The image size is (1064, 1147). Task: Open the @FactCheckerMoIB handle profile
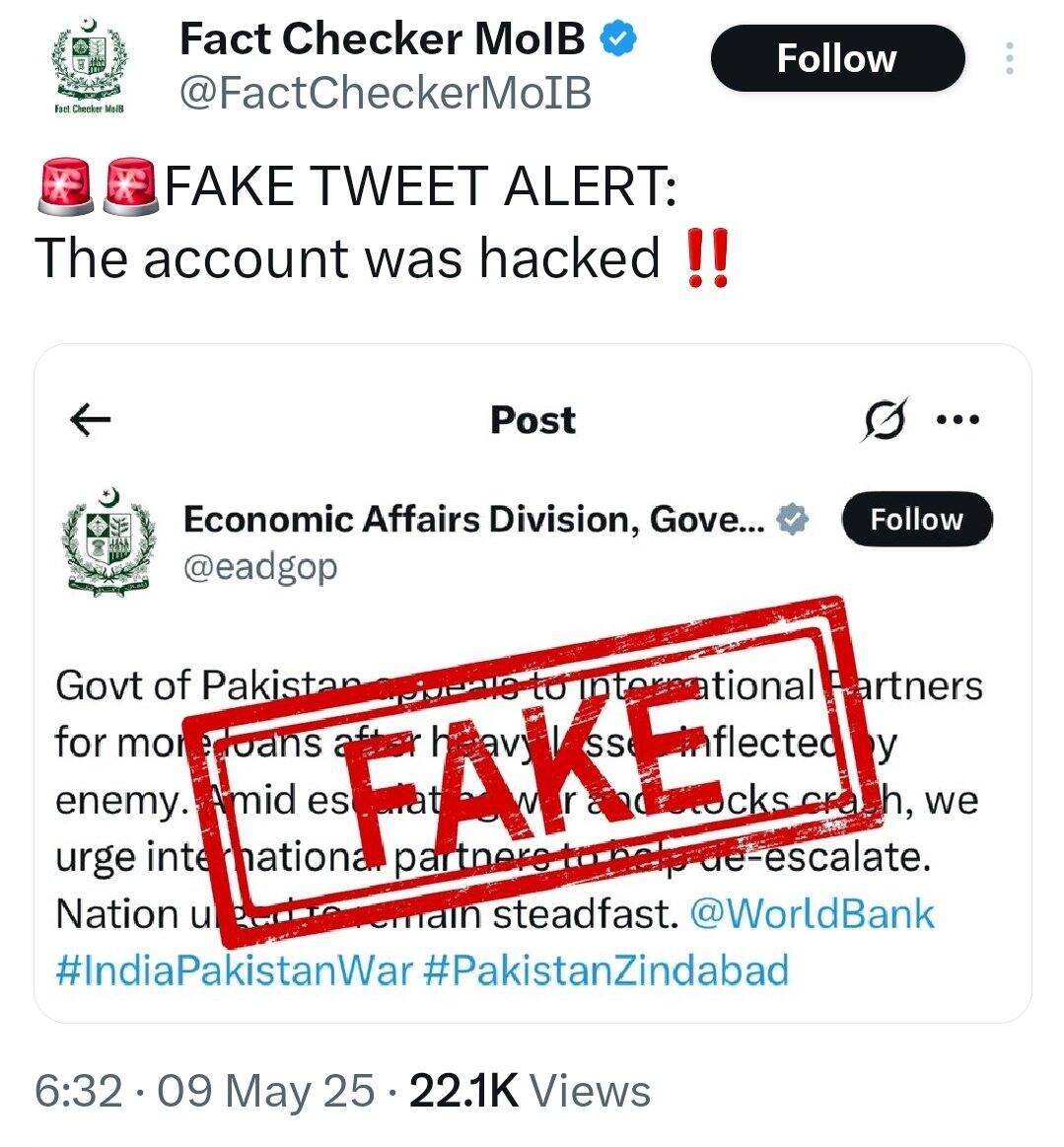385,93
